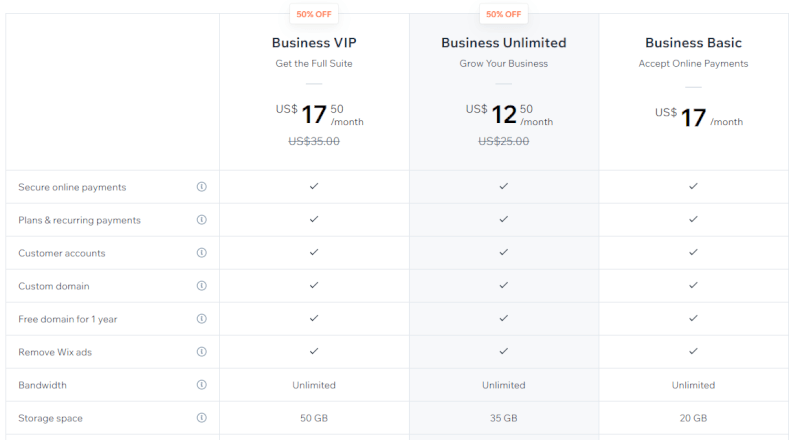Click the struck-through US$35.00 price
Screen dimensions: 800x440
[x=314, y=141]
